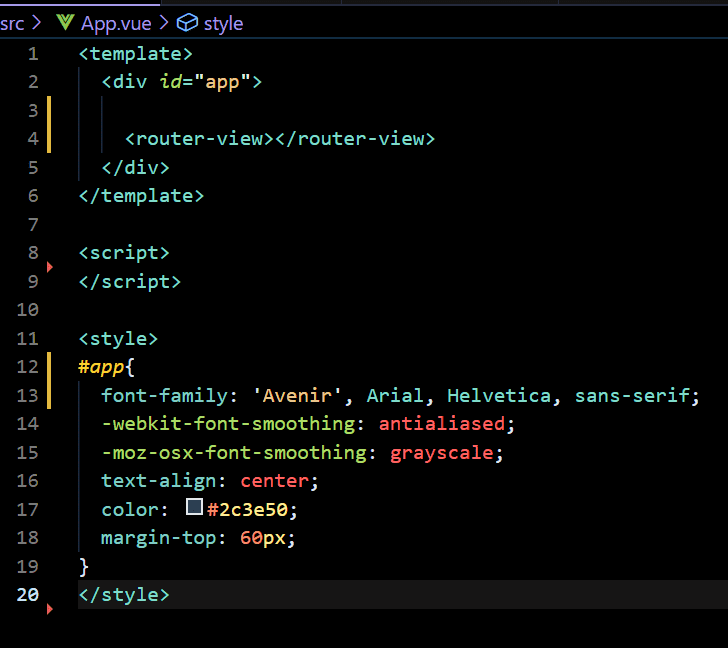The width and height of the screenshot is (728, 648).
Task: Click the yellow change bar beside line 12
Action: pyautogui.click(x=49, y=381)
